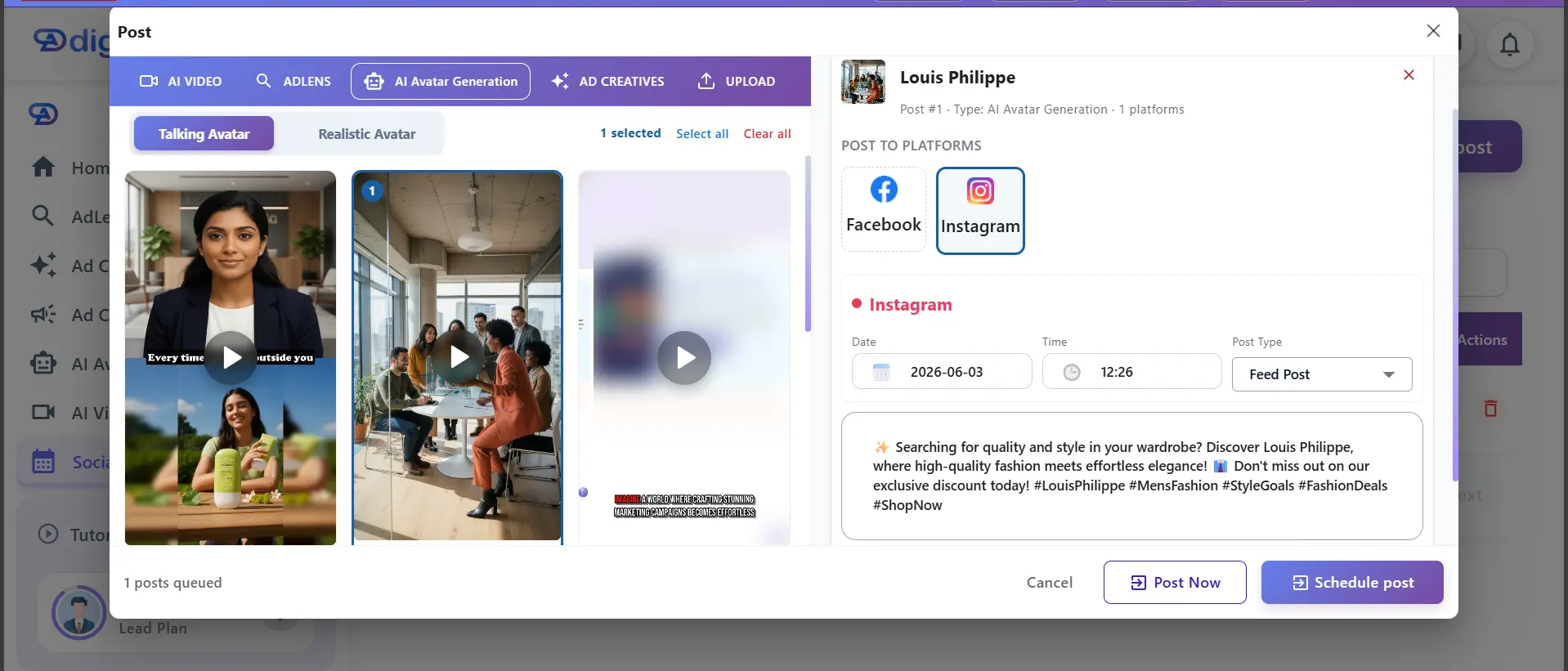Image resolution: width=1568 pixels, height=671 pixels.
Task: Click the user profile avatar in sidebar
Action: (x=79, y=612)
